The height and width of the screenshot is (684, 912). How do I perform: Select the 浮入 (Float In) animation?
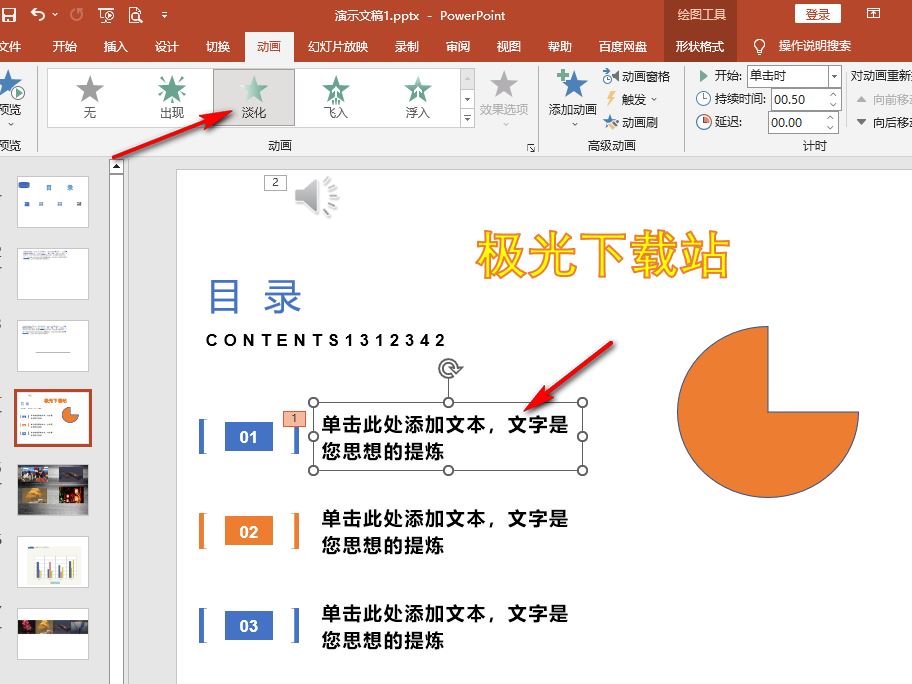[x=417, y=97]
